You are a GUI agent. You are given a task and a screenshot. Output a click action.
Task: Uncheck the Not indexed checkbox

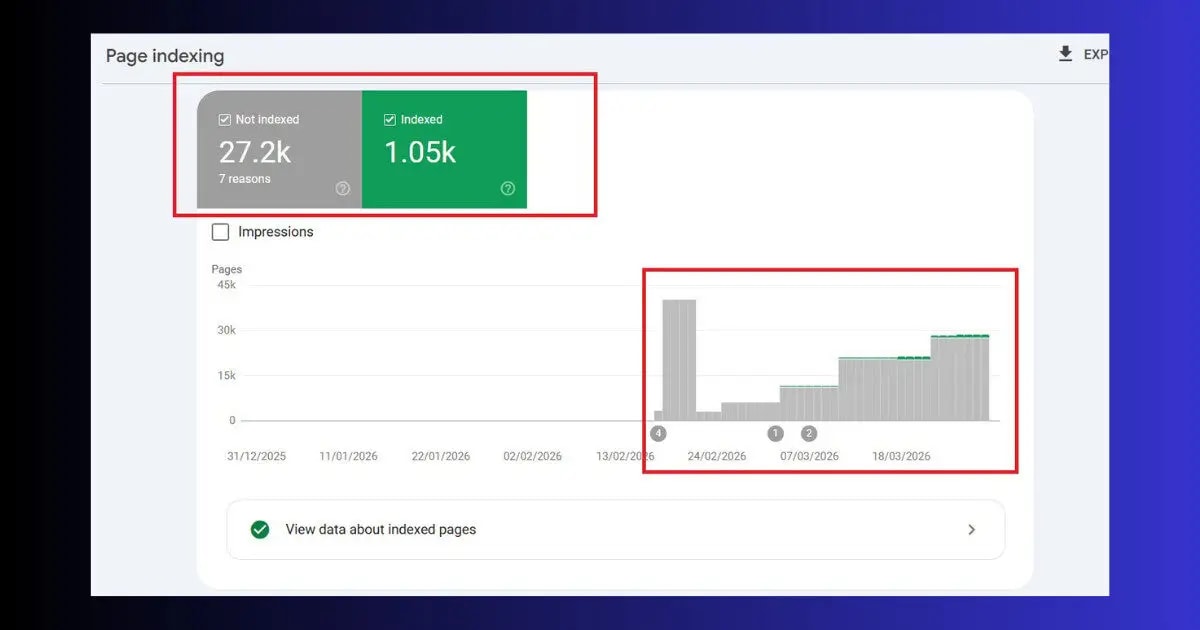[225, 119]
